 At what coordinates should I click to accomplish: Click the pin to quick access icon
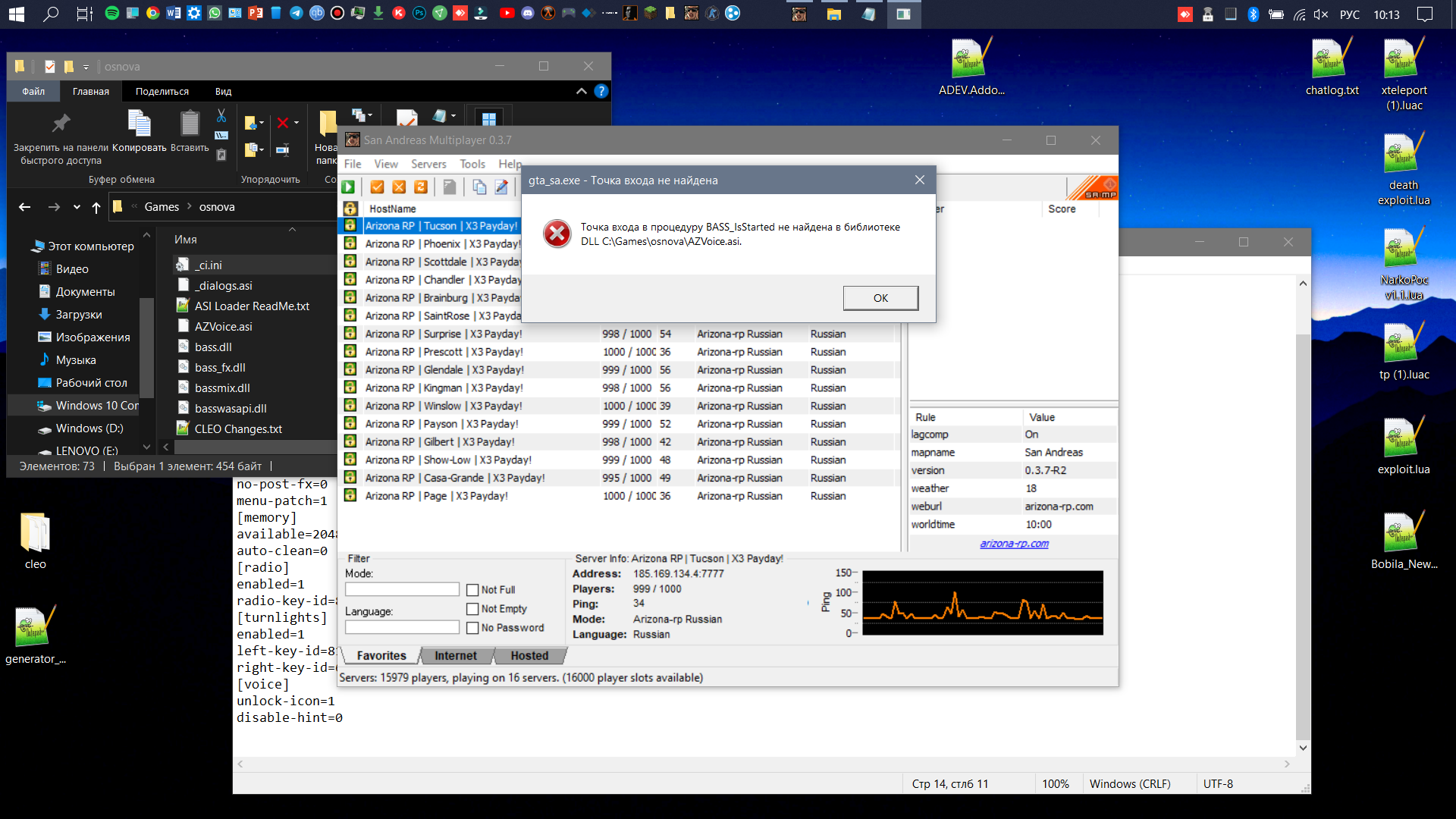pyautogui.click(x=61, y=123)
